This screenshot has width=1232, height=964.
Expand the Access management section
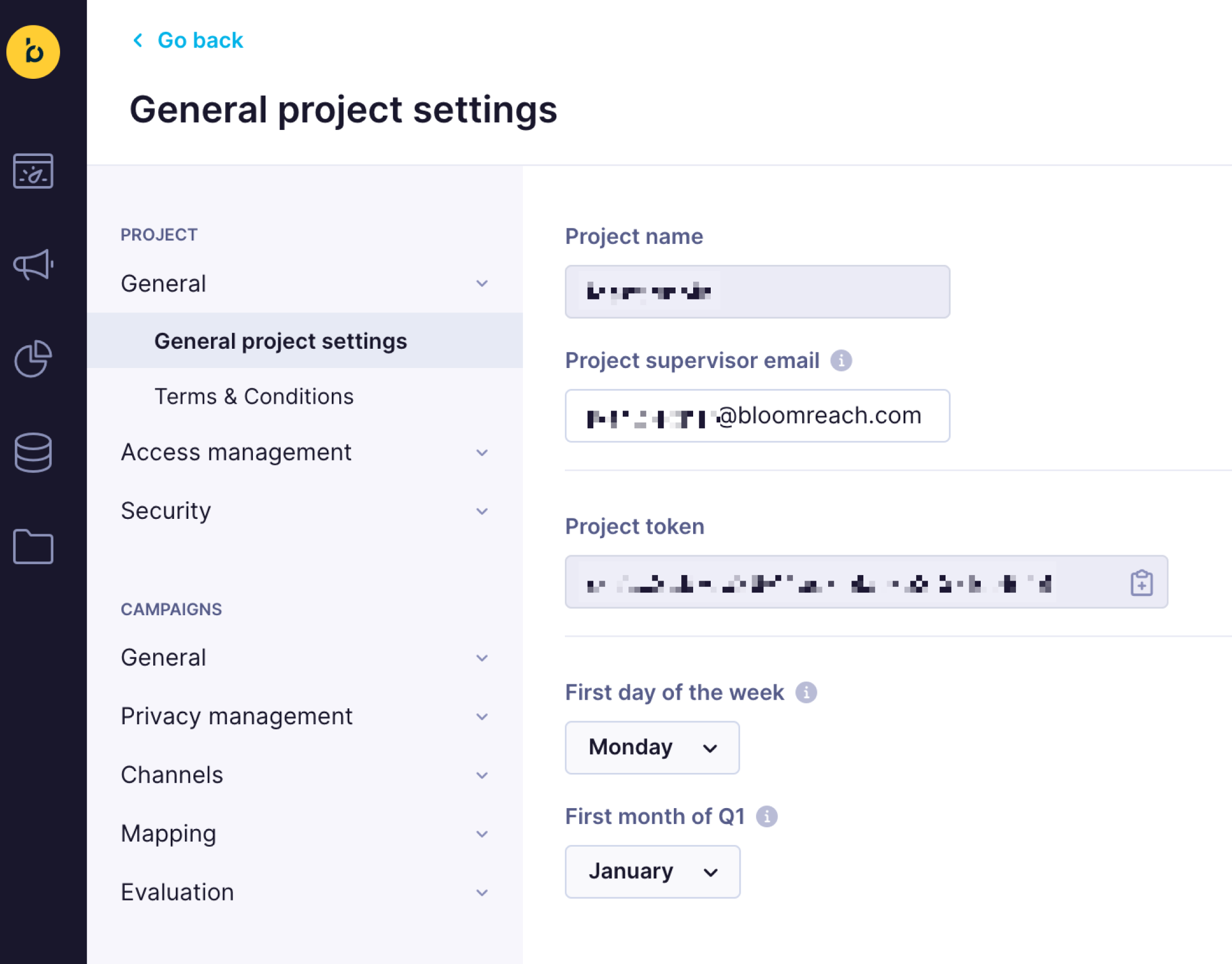tap(304, 453)
